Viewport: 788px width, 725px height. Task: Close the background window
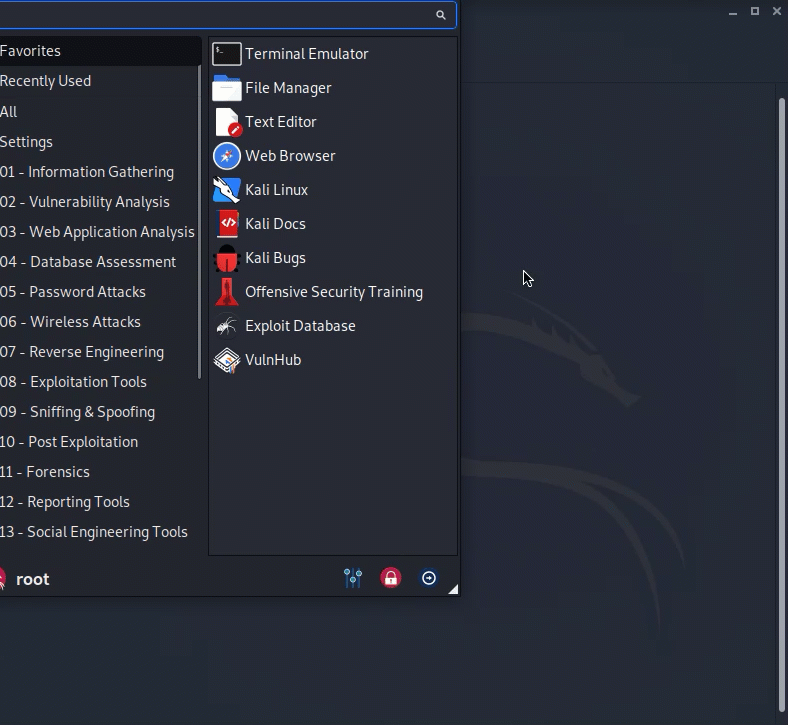777,11
